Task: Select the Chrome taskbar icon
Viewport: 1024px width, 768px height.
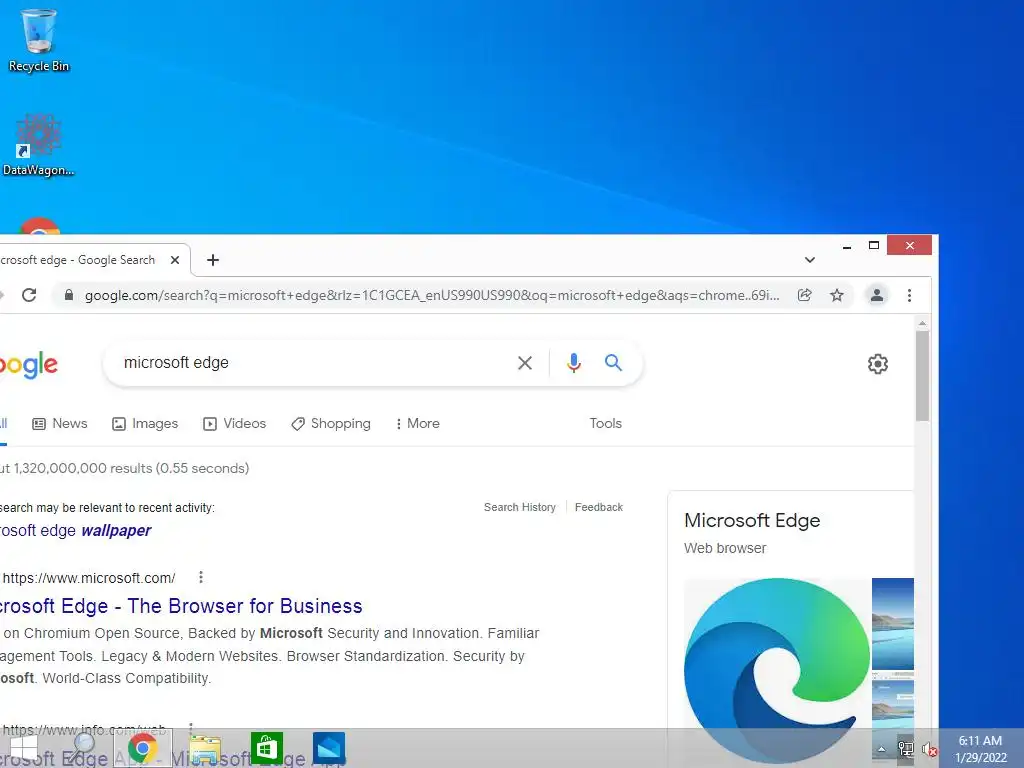Action: [x=143, y=748]
